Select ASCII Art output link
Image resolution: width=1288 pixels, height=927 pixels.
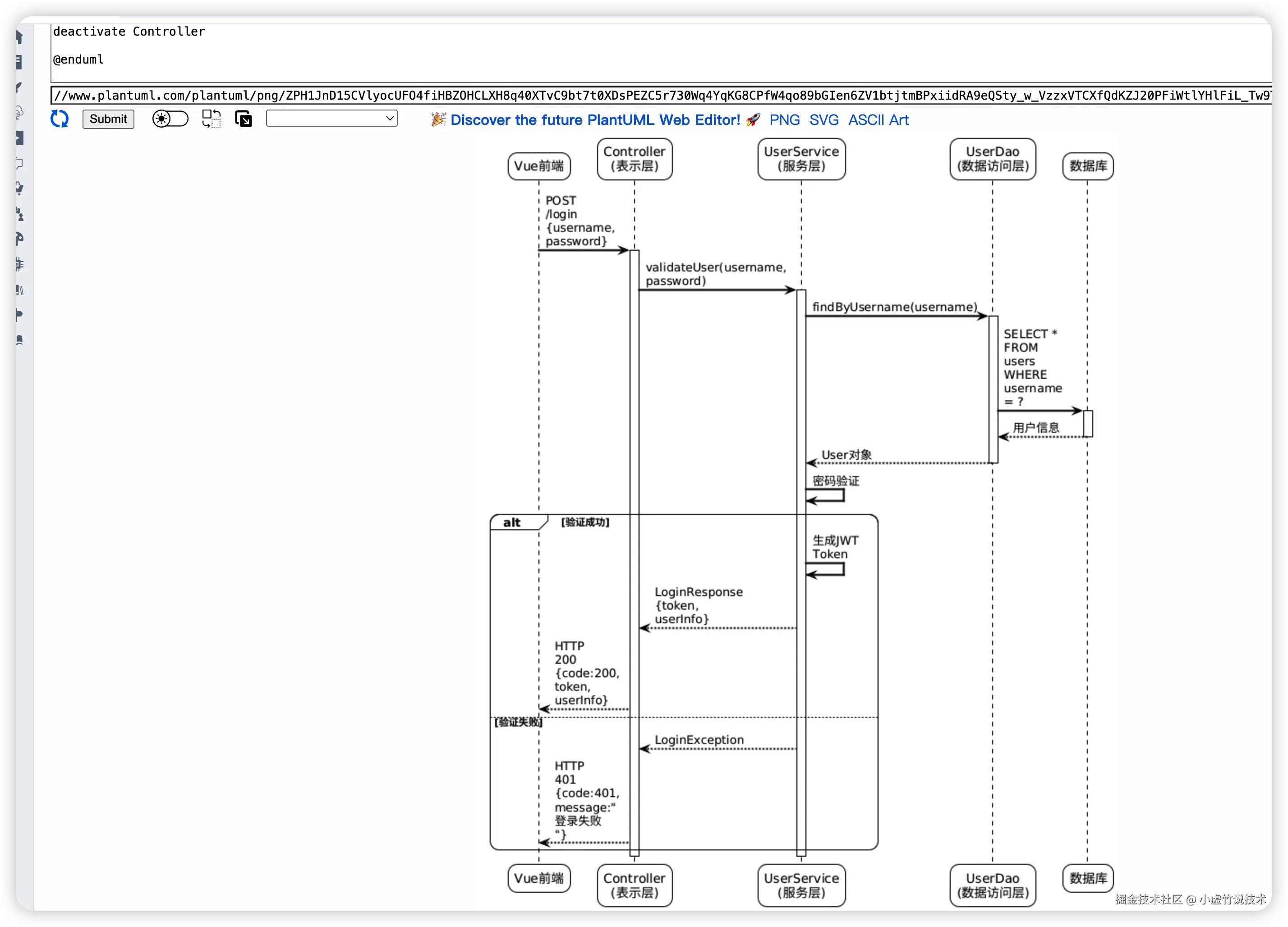[878, 120]
